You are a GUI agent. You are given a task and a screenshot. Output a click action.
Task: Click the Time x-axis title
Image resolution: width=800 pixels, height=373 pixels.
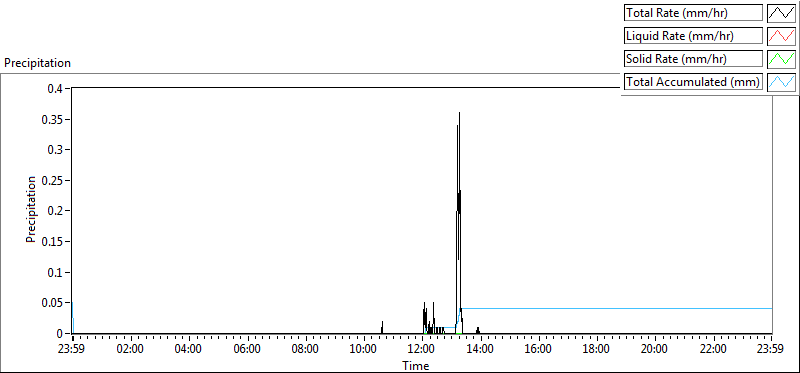[416, 365]
